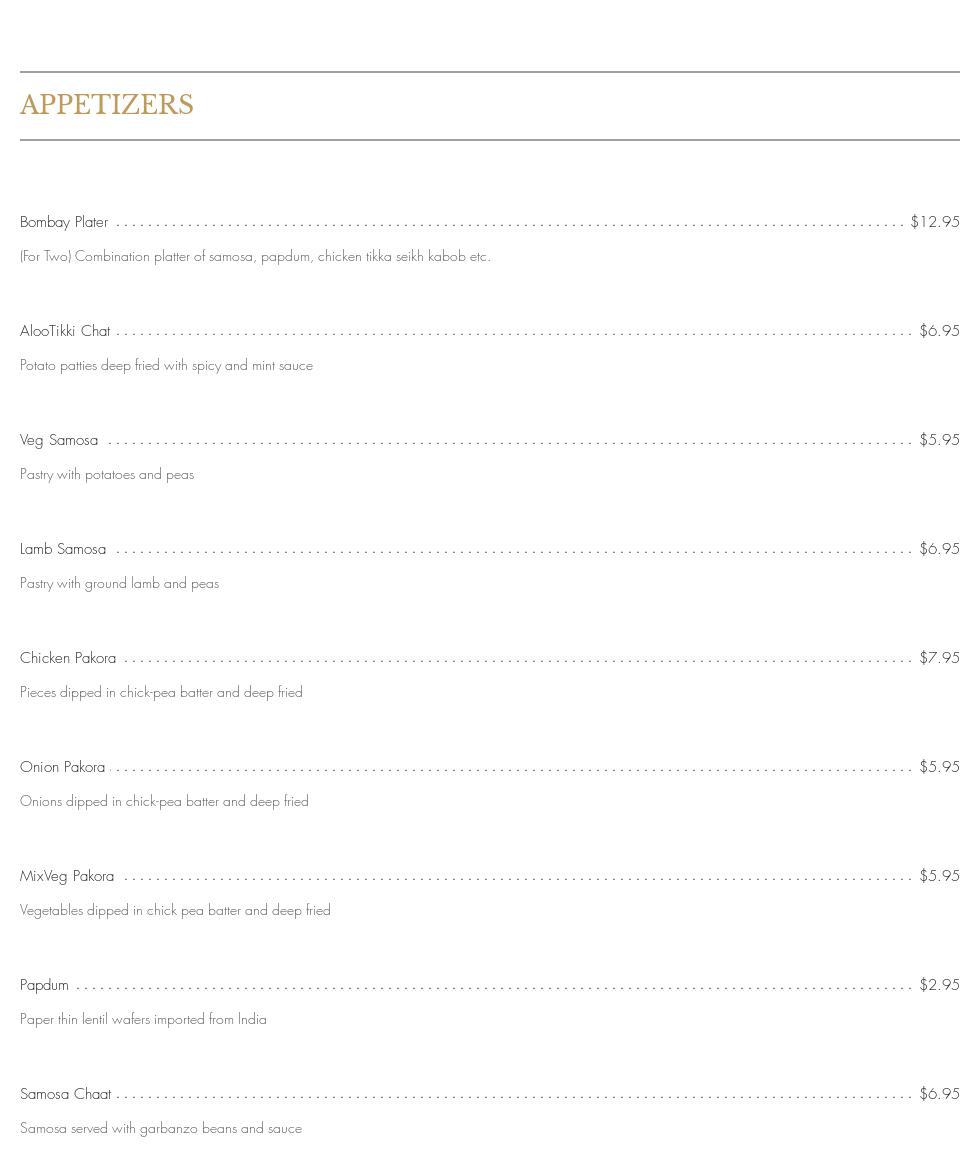Click the price beside Samosa Chaat
Screen dimensions: 978x1153
(939, 1094)
